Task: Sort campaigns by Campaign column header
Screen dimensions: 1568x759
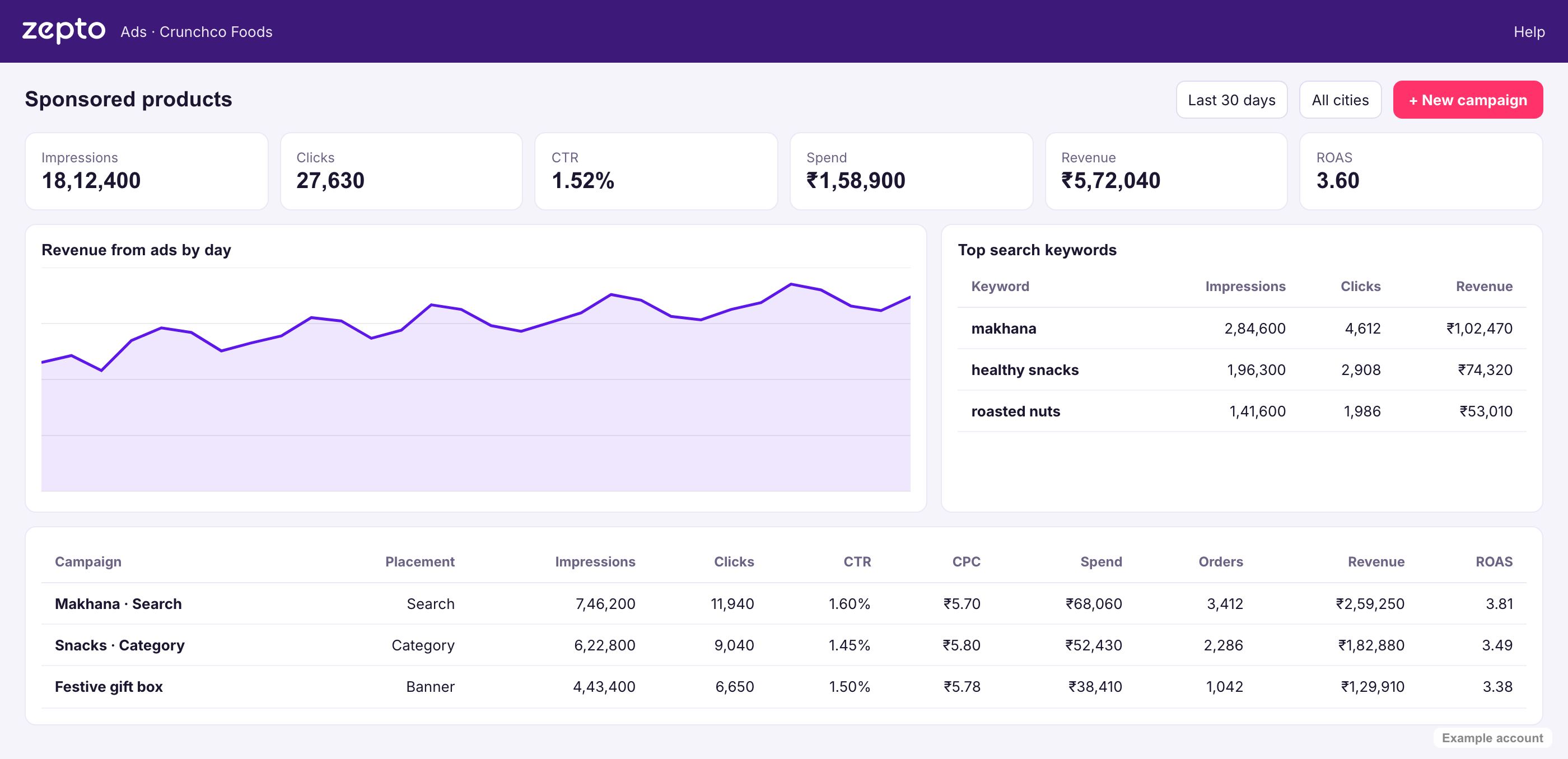Action: [x=88, y=562]
